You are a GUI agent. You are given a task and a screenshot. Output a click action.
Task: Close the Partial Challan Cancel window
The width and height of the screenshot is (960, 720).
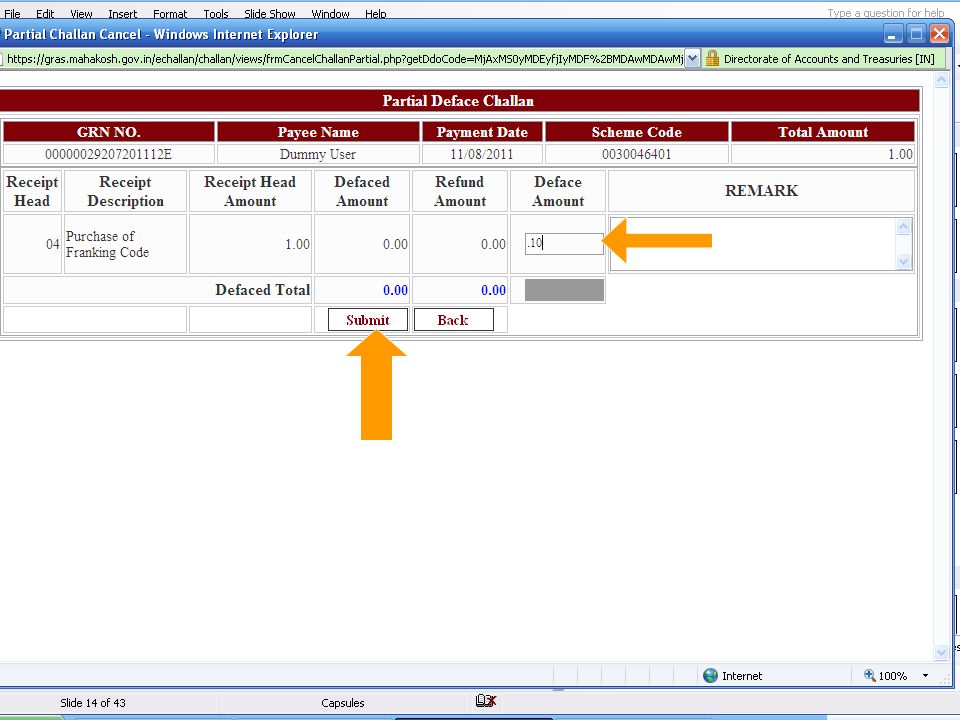939,34
